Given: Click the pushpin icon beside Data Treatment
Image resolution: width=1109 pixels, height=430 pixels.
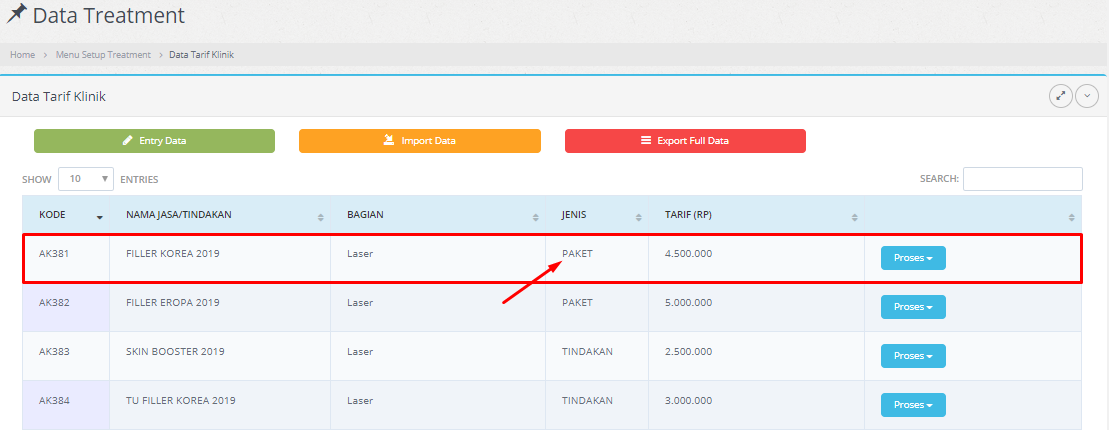Looking at the screenshot, I should coord(16,15).
